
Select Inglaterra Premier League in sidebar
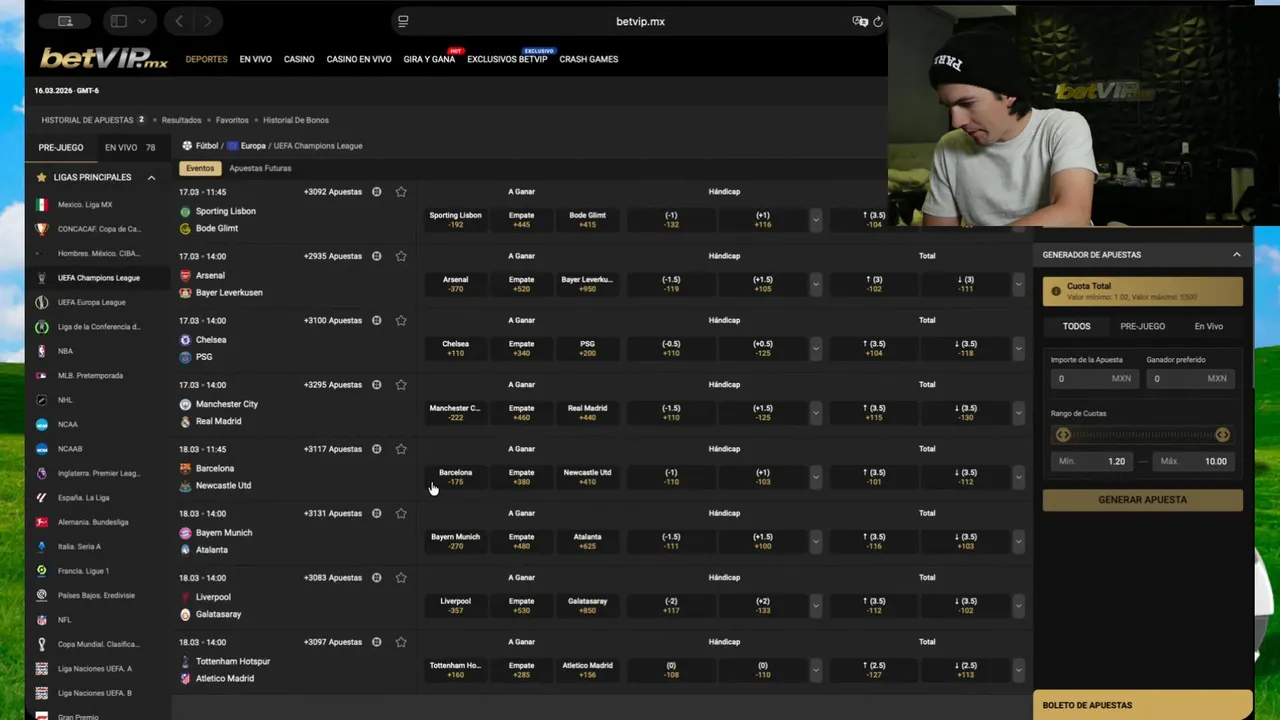tap(98, 473)
